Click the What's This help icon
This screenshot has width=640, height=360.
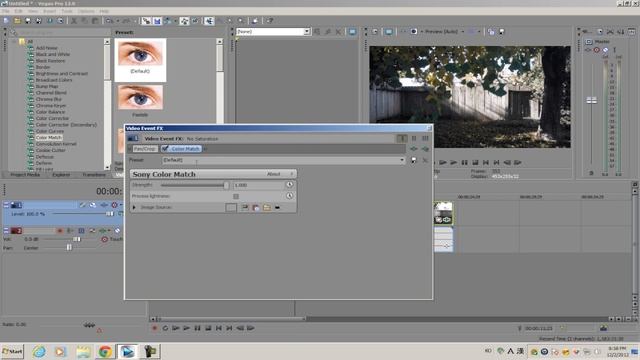pyautogui.click(x=269, y=20)
